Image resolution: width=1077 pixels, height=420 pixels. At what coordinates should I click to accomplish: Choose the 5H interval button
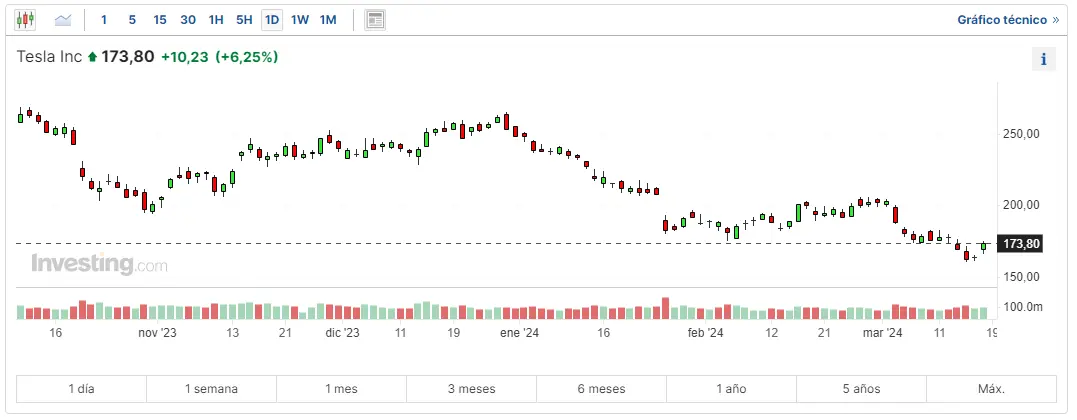[x=244, y=19]
